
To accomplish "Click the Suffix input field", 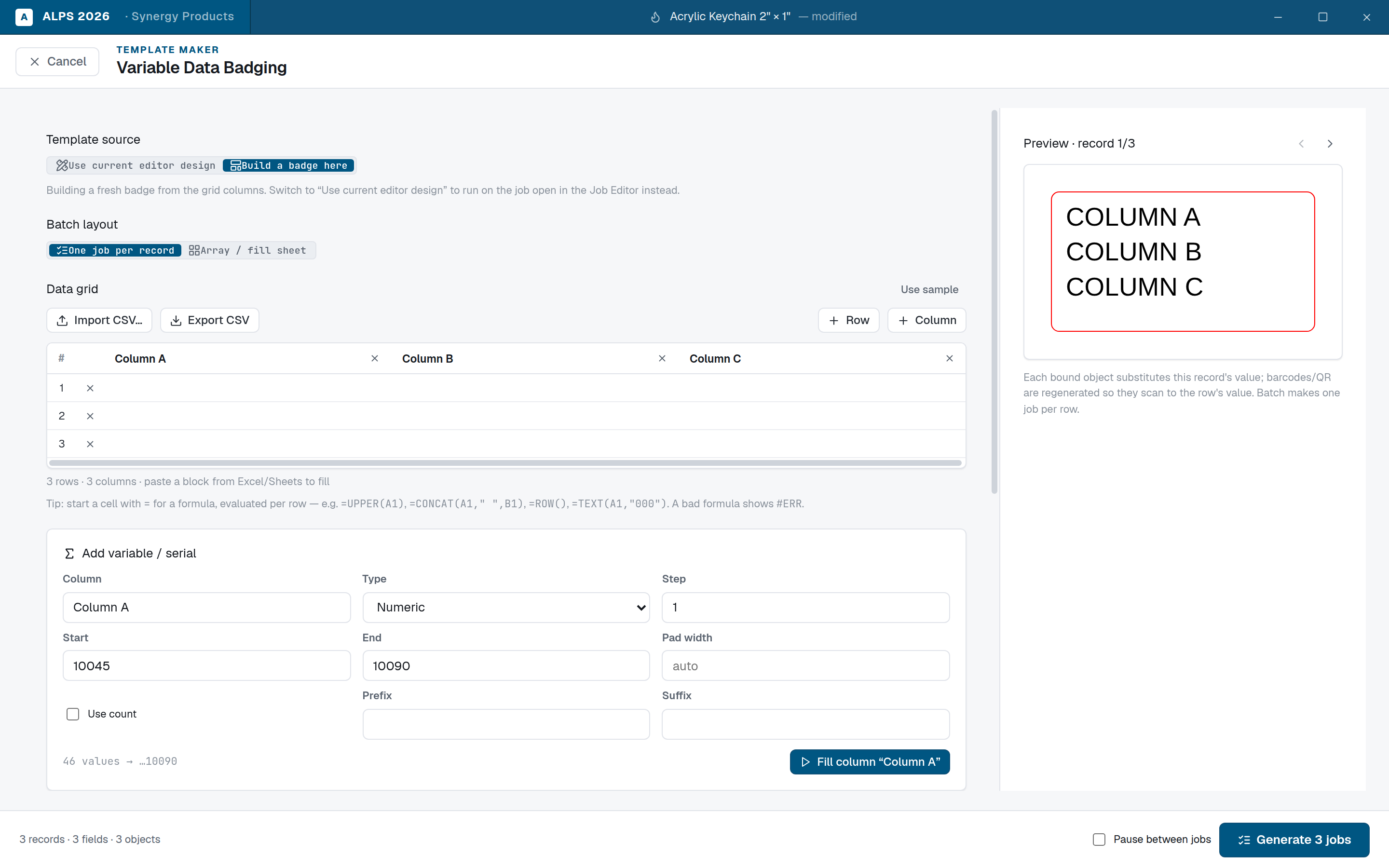I will 806,724.
